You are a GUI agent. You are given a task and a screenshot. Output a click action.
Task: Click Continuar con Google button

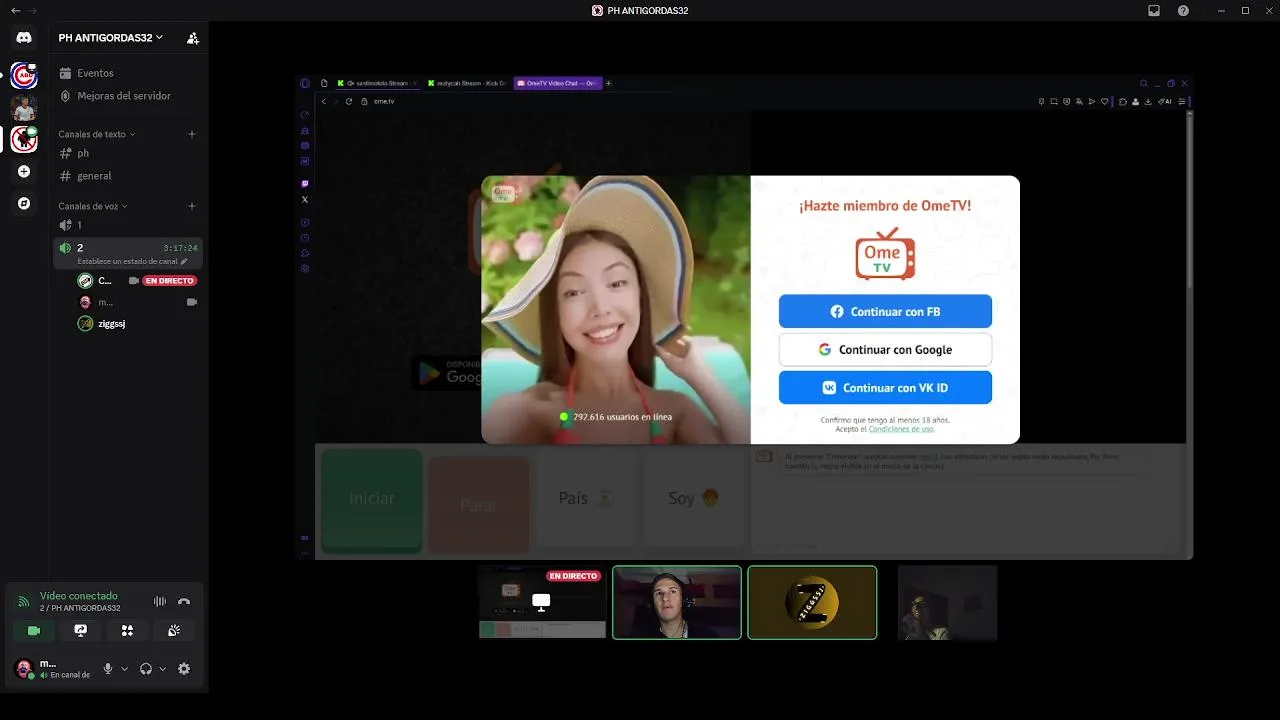[885, 349]
